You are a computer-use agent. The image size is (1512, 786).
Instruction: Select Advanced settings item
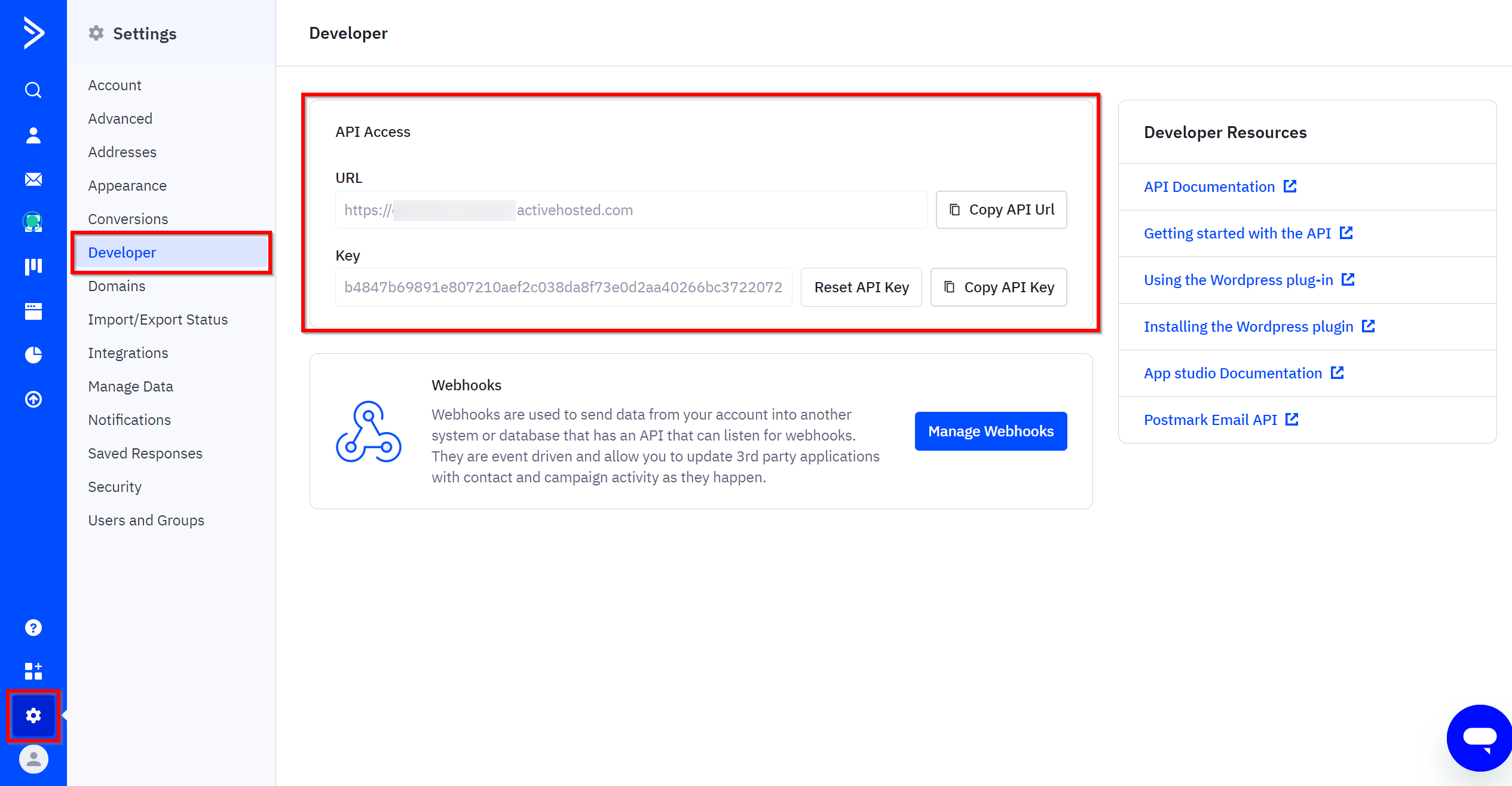click(120, 118)
